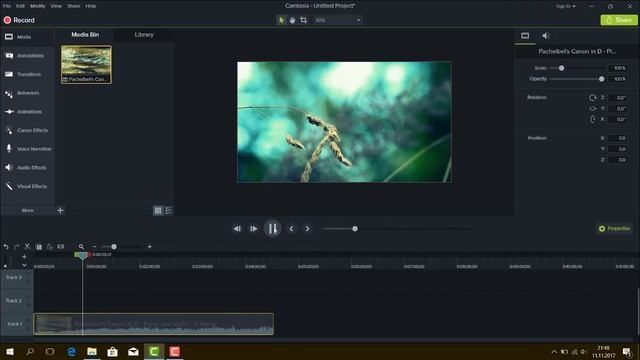Screen dimensions: 640x360
Task: Add a new track with plus
Action: coord(24,256)
